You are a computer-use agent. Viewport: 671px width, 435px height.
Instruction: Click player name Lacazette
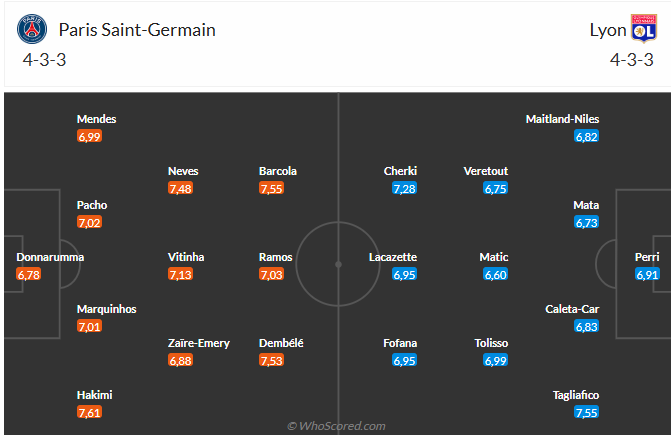[x=393, y=257]
